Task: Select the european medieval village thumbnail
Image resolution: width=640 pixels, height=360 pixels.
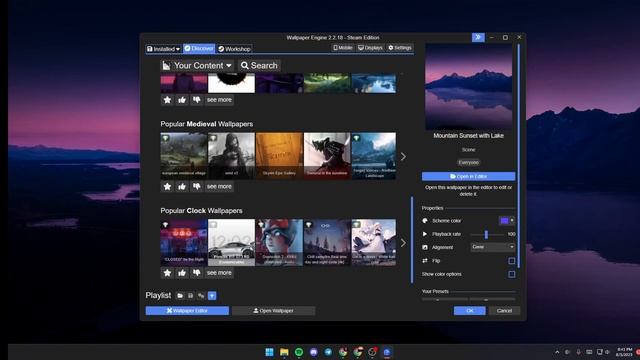Action: (184, 156)
